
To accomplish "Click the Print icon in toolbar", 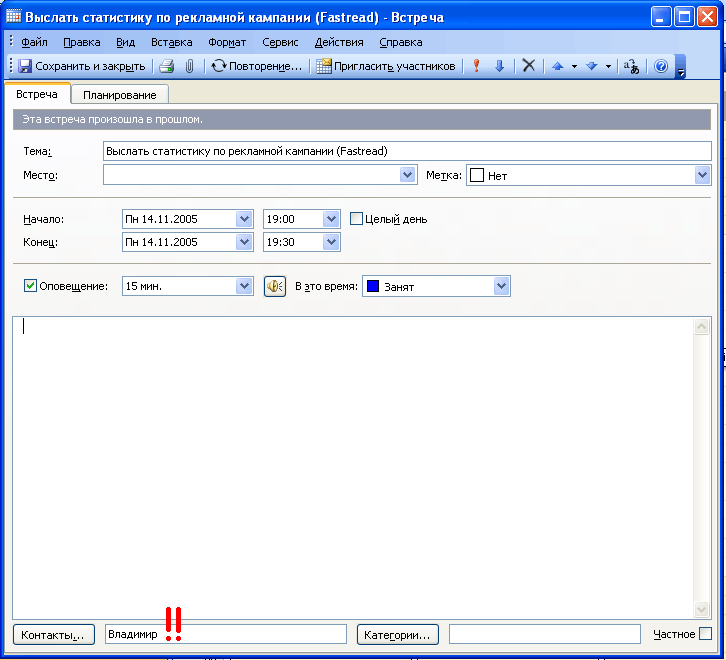I will coord(167,66).
